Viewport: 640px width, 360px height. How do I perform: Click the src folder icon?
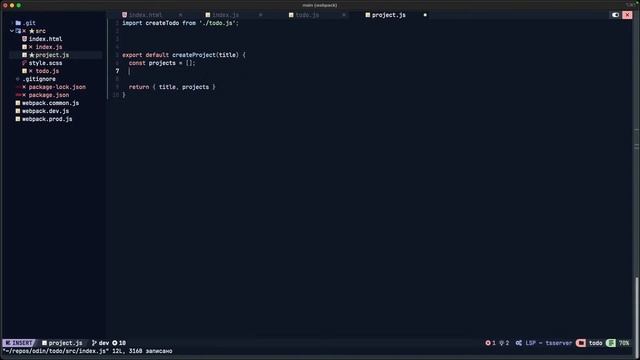point(18,31)
